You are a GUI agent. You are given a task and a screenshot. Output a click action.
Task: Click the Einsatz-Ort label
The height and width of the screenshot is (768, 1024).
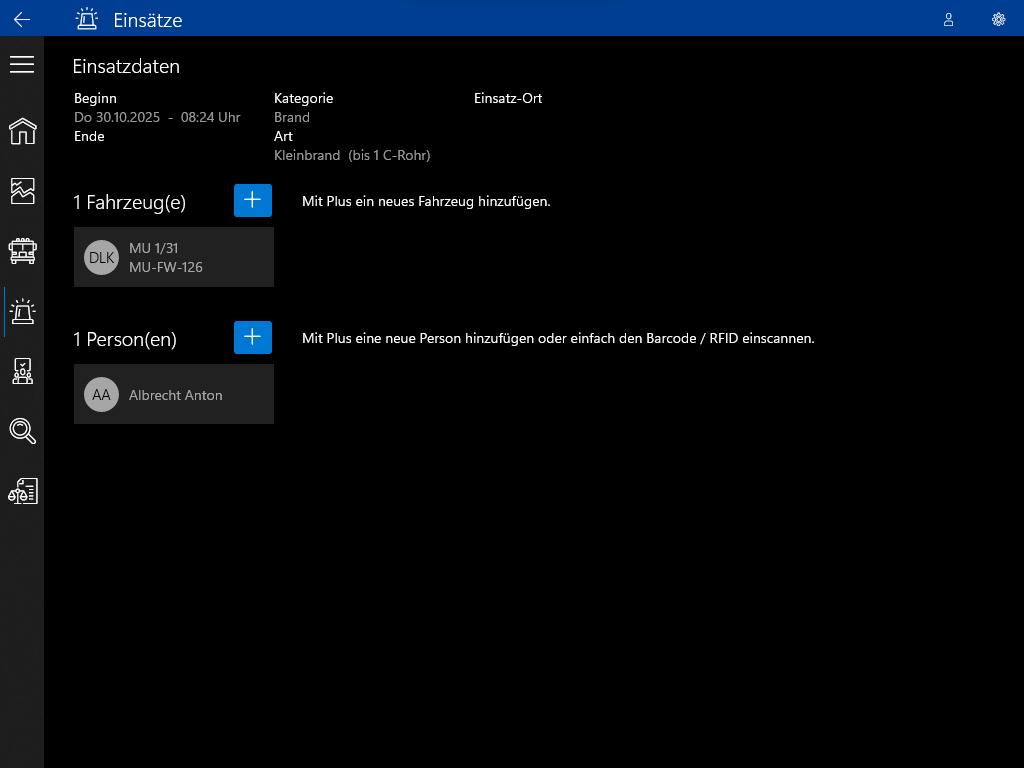pos(508,99)
